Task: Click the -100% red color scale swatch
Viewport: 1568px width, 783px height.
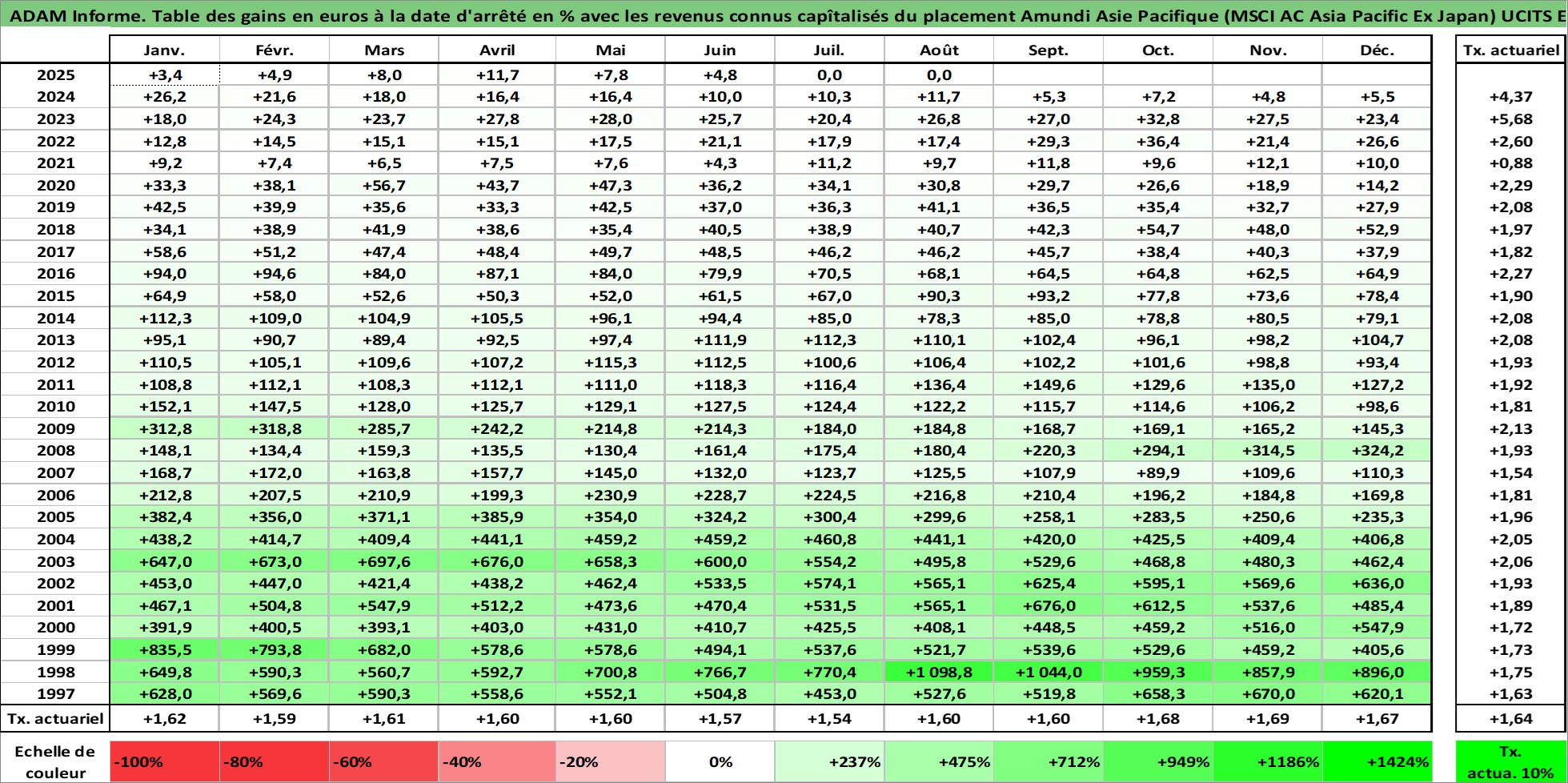Action: [164, 762]
